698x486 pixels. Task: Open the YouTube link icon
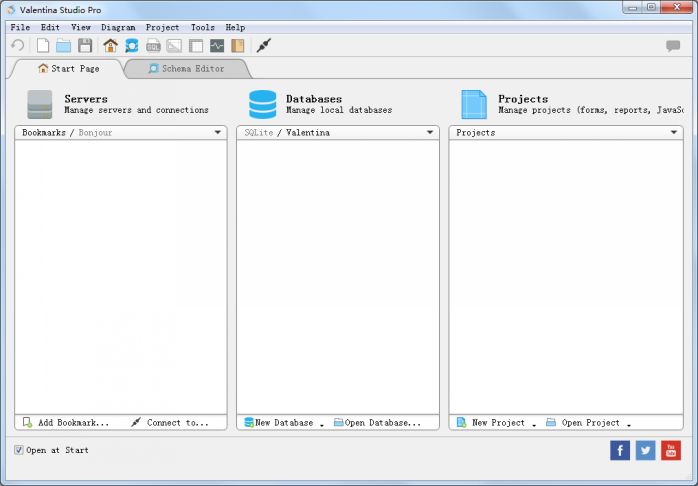(x=671, y=450)
